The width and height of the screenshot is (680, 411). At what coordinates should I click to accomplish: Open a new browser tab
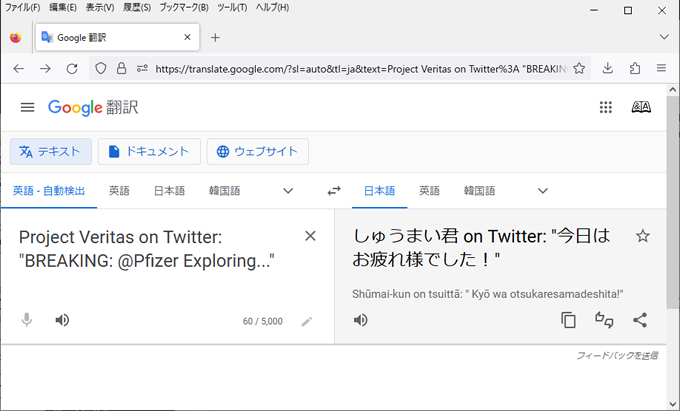pos(215,38)
